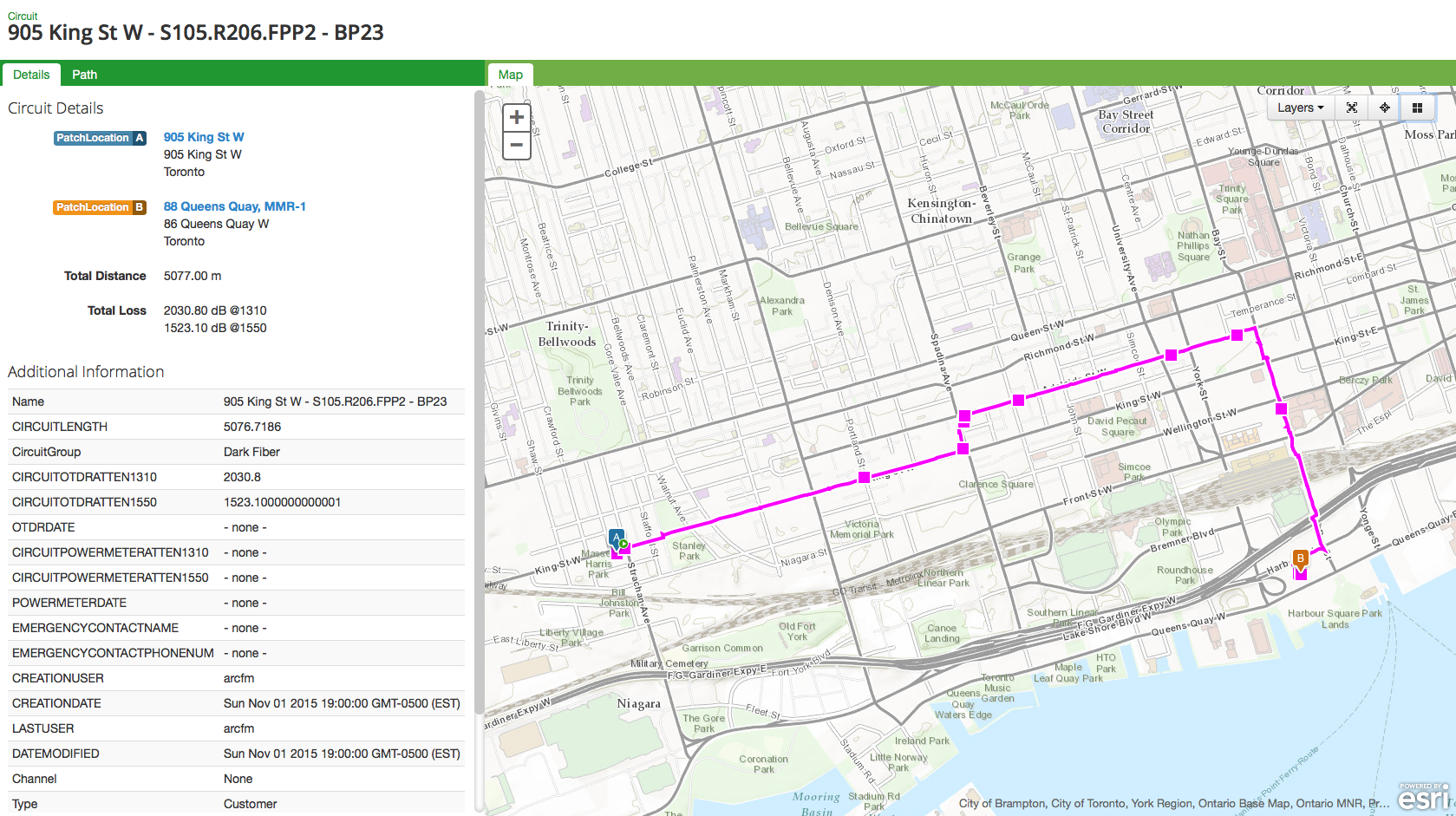The image size is (1456, 816).
Task: Switch to the Path tab
Action: click(84, 75)
